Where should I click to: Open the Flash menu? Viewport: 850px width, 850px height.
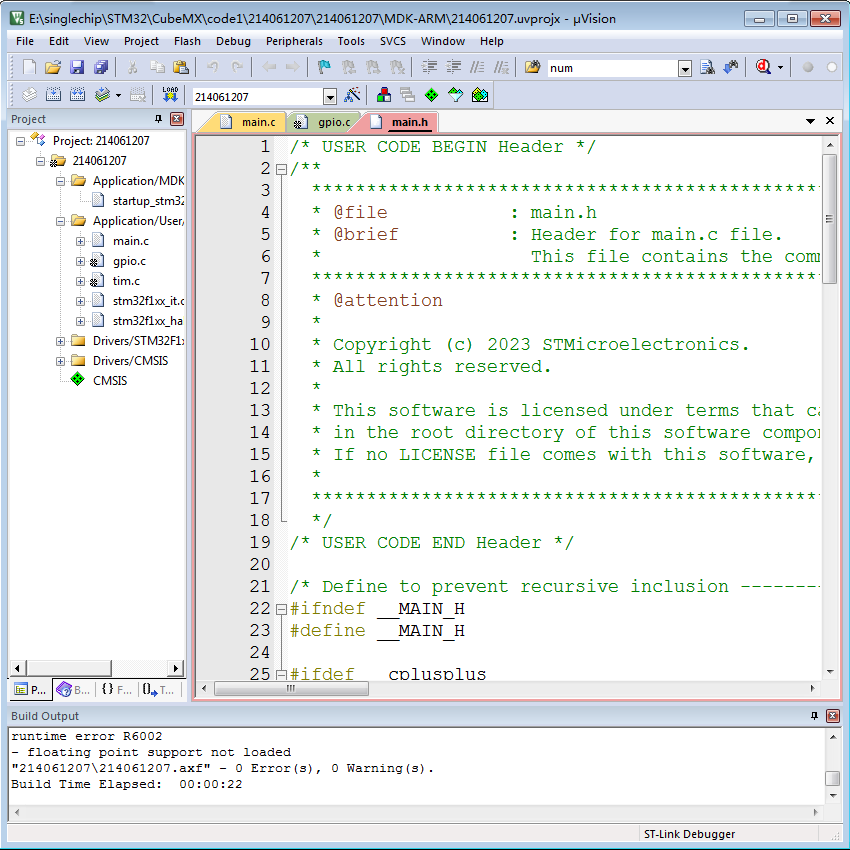[187, 41]
